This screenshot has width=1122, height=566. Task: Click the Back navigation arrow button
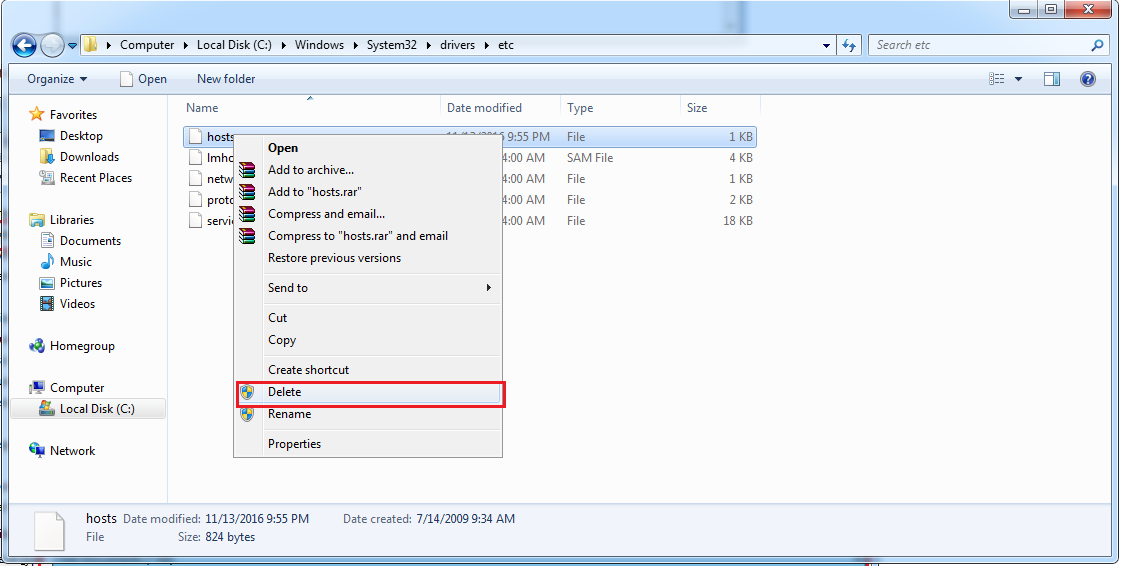coord(24,45)
